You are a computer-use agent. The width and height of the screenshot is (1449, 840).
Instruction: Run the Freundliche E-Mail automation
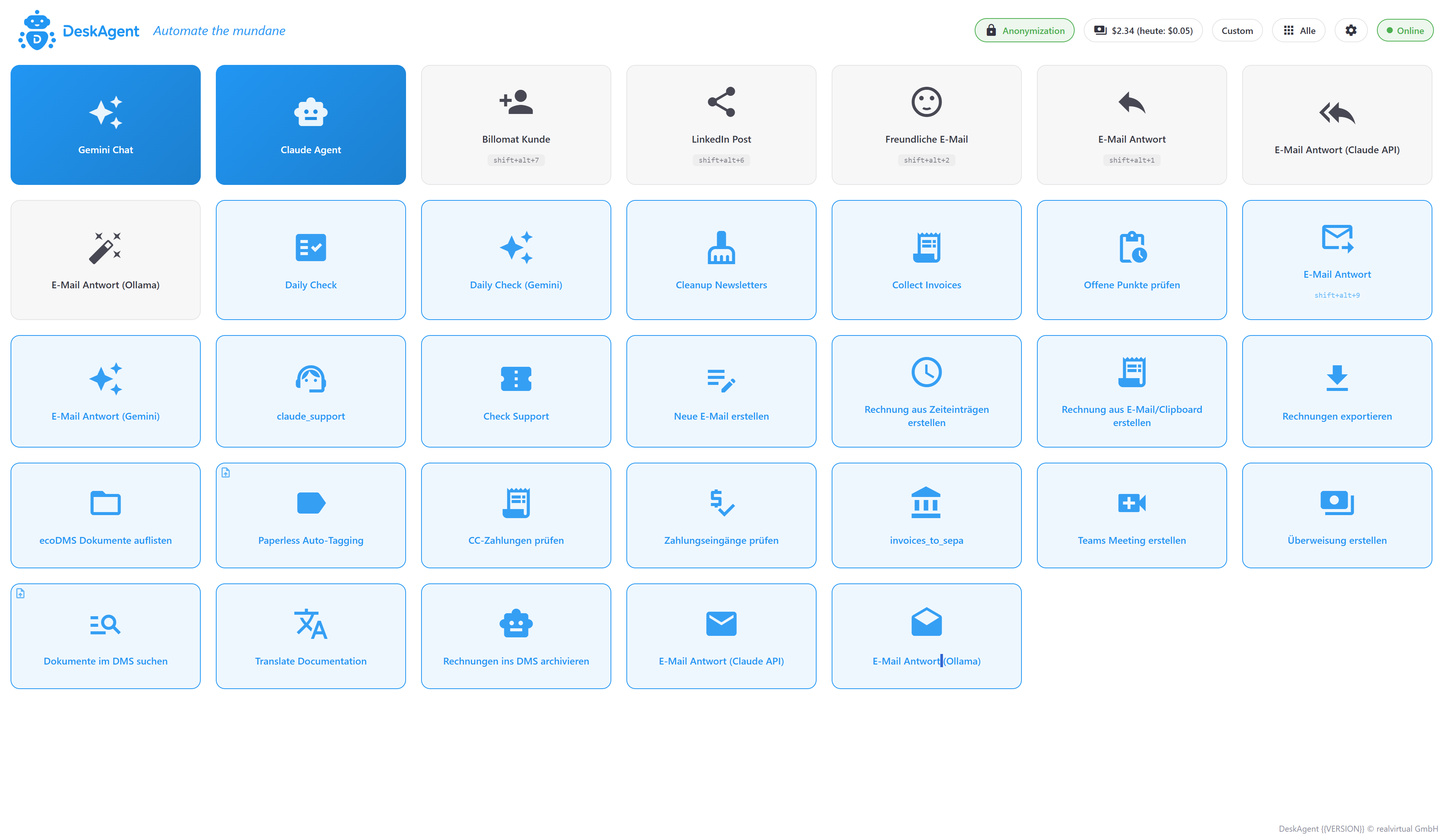point(926,125)
